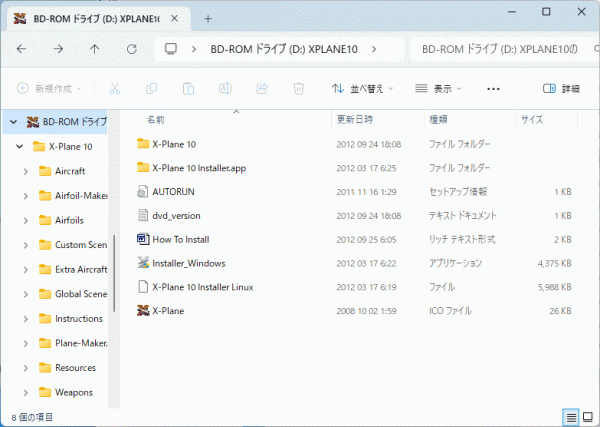Screen dimensions: 600x427
Task: Click the アプリケーション type cell
Action: pos(455,263)
